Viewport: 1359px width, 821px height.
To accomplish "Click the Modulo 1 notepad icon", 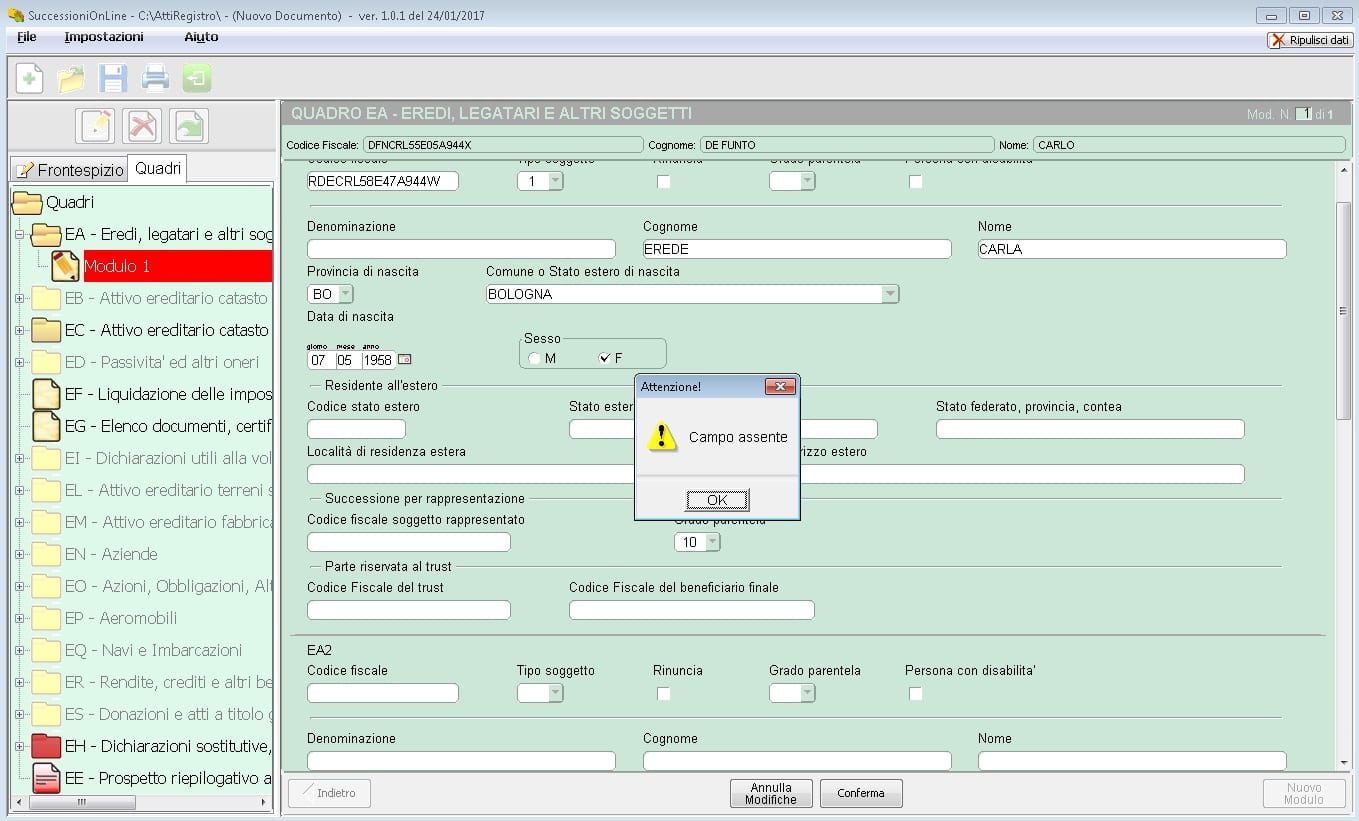I will click(x=65, y=266).
